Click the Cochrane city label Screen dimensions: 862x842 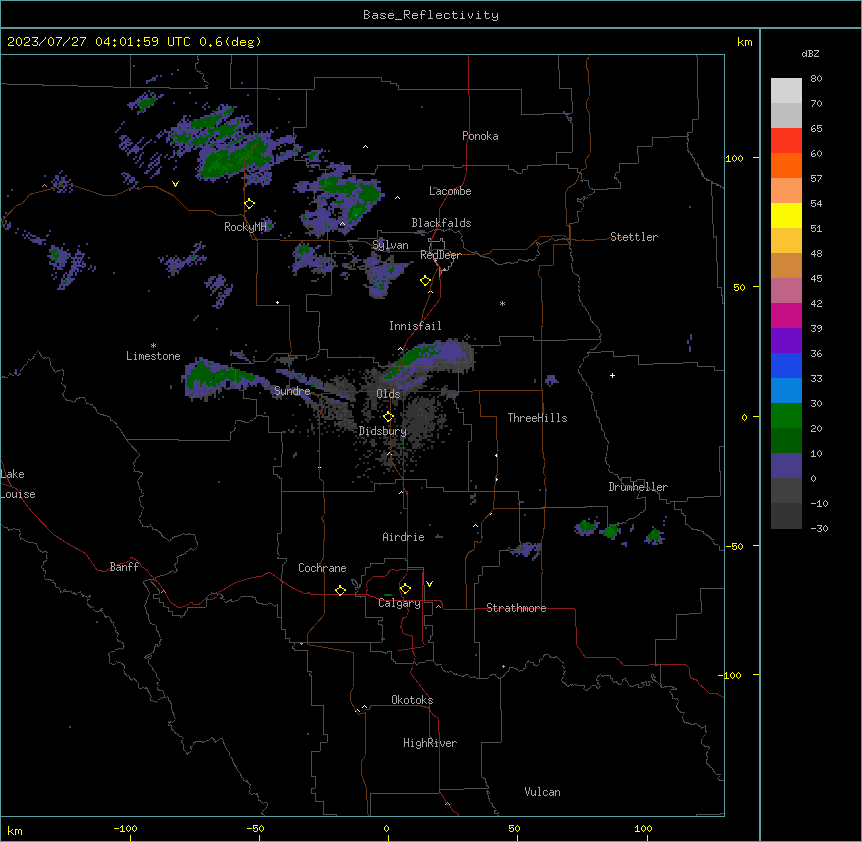point(322,568)
